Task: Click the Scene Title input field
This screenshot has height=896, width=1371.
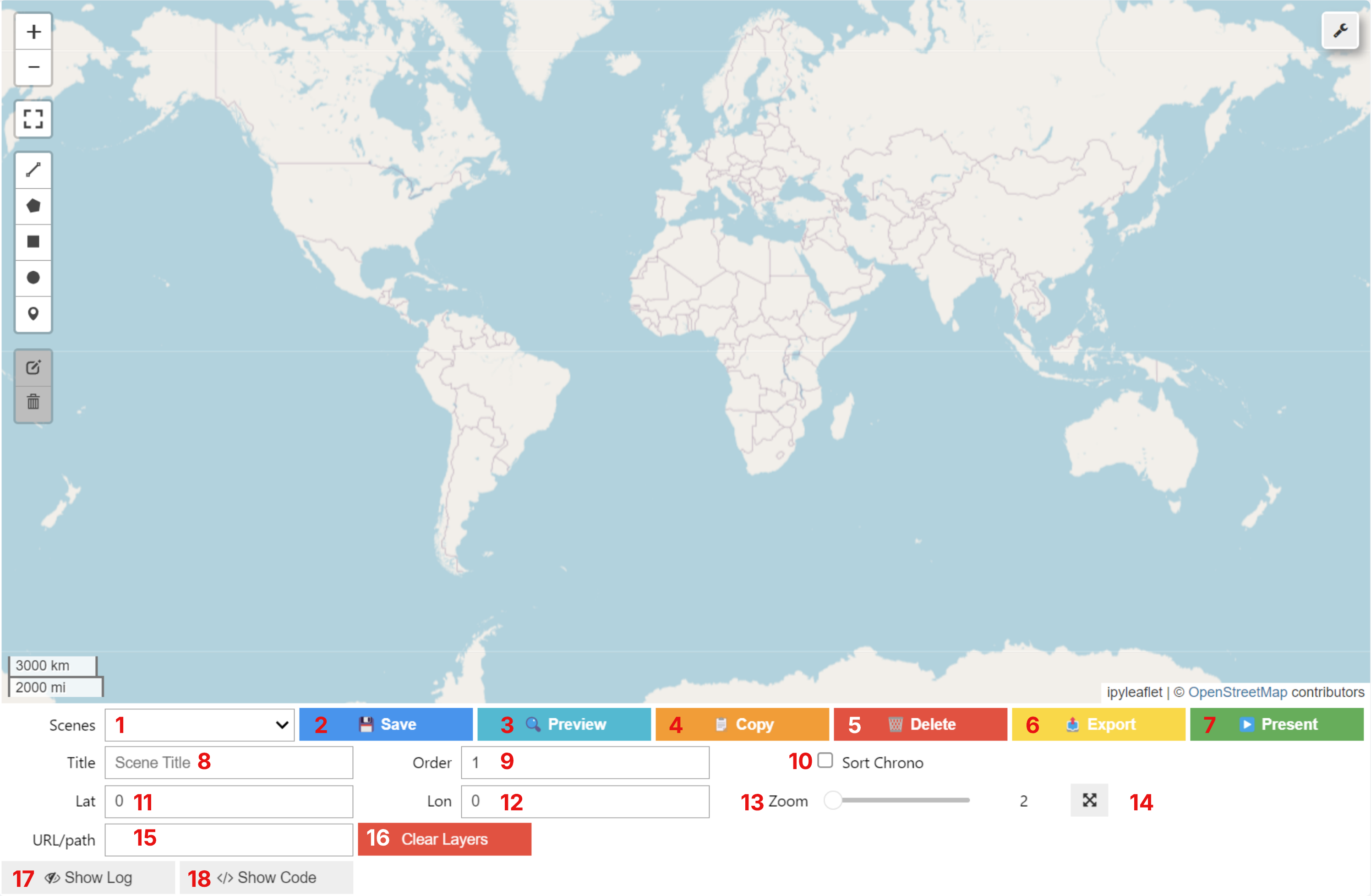Action: coord(229,762)
